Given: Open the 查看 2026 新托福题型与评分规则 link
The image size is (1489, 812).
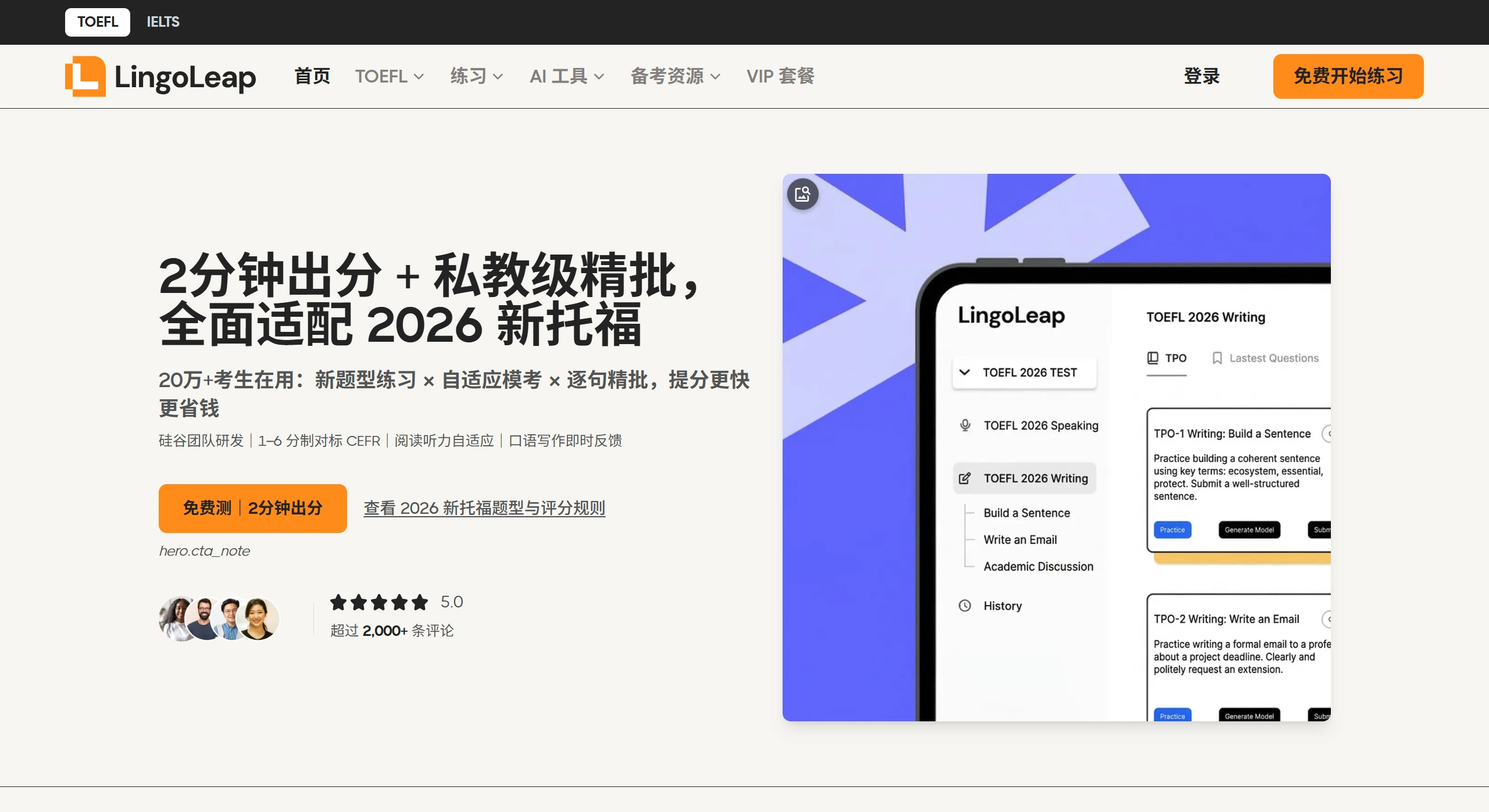Looking at the screenshot, I should point(484,507).
